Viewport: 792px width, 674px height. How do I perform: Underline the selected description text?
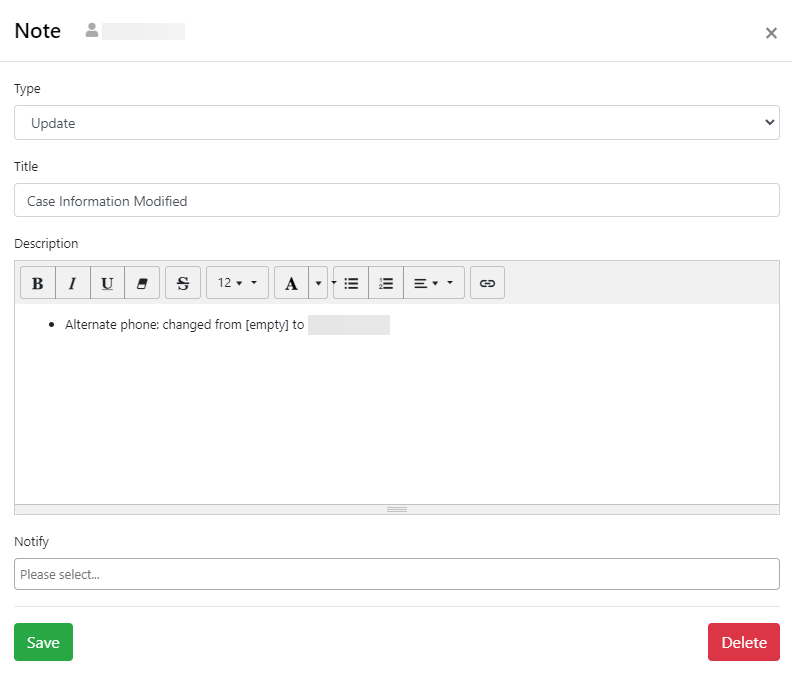click(x=107, y=283)
